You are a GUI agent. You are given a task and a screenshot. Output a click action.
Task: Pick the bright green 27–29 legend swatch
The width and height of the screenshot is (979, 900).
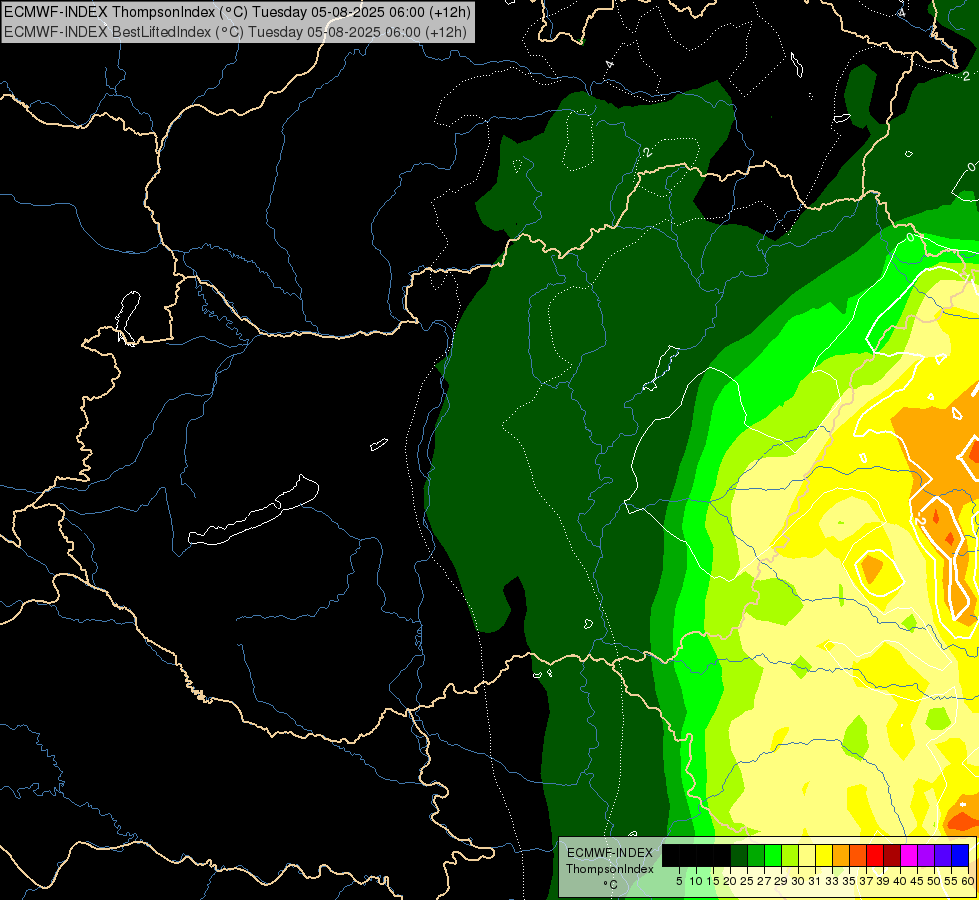pyautogui.click(x=773, y=855)
